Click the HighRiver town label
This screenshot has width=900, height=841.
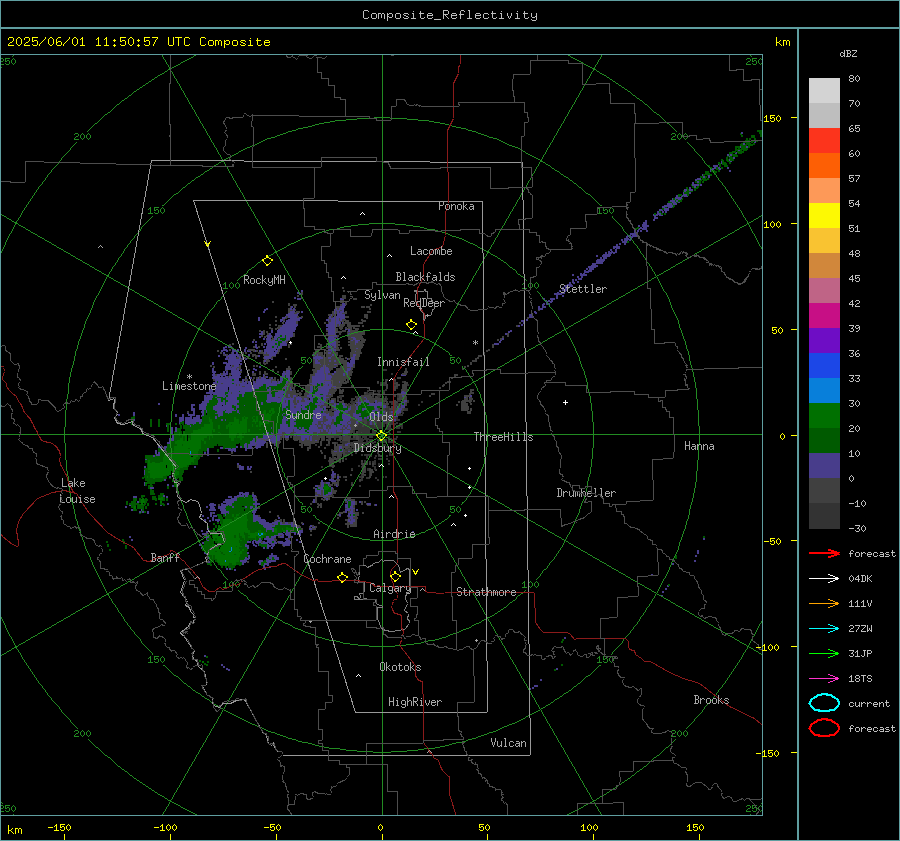(x=415, y=702)
